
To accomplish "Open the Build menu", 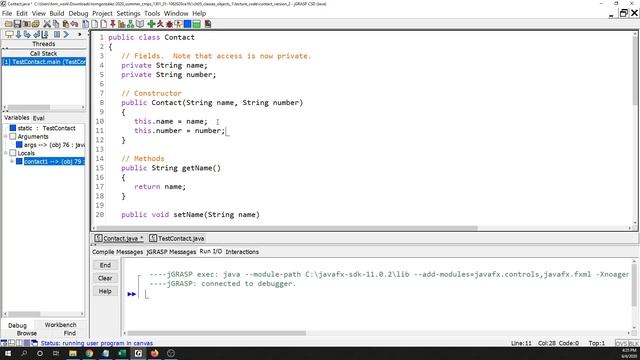I will [57, 13].
